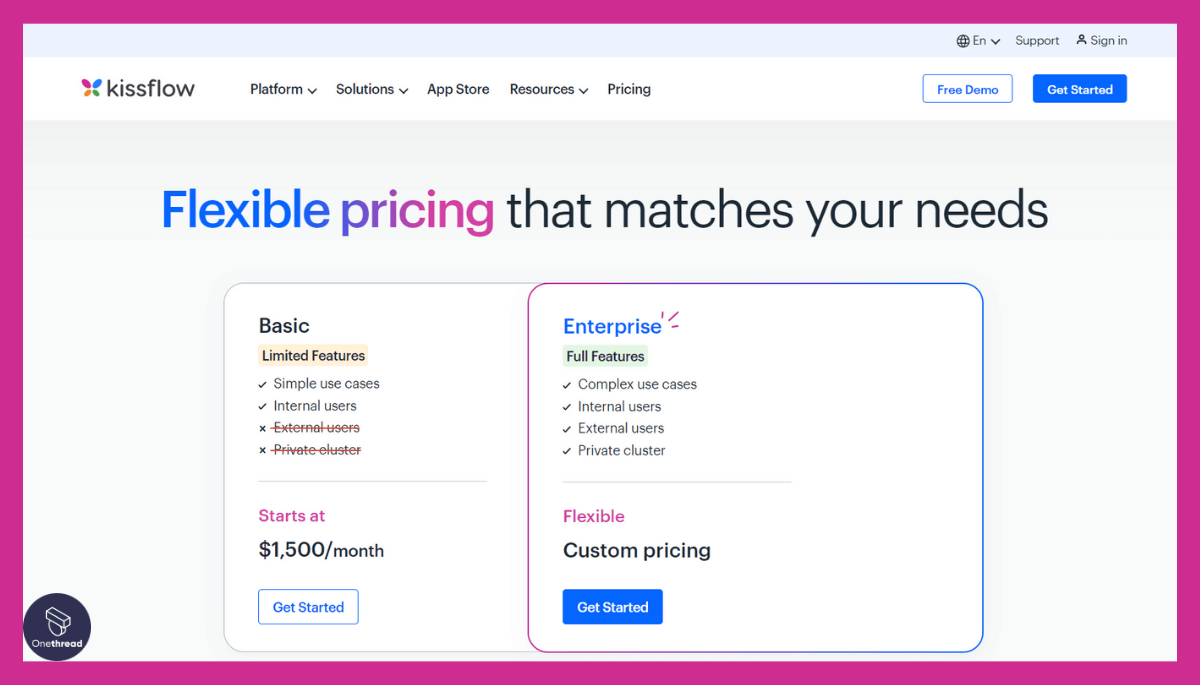The height and width of the screenshot is (685, 1200).
Task: Click the globe language icon
Action: click(x=963, y=41)
